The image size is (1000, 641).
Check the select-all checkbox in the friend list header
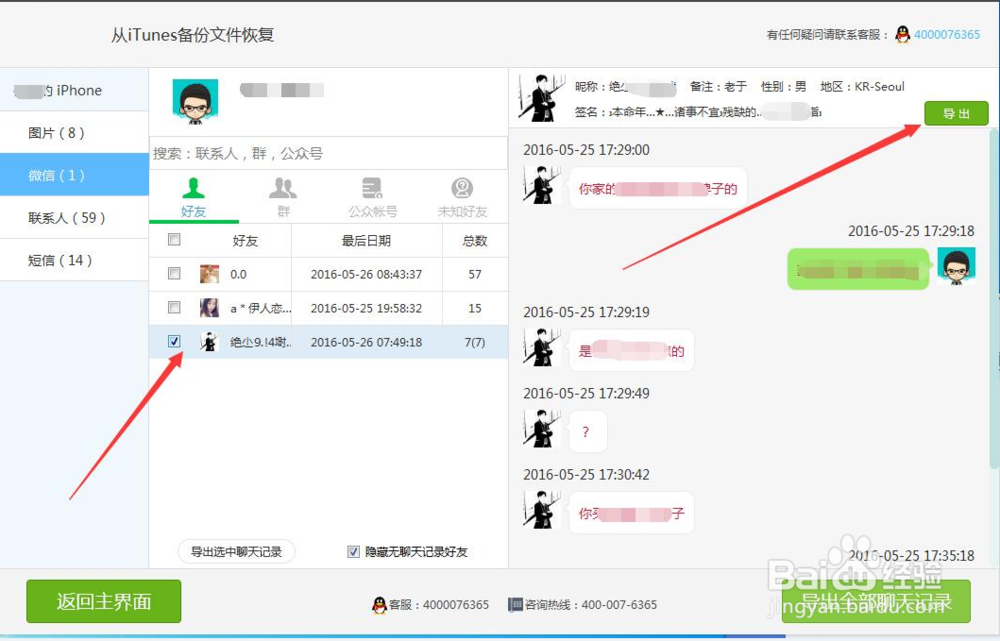(174, 240)
